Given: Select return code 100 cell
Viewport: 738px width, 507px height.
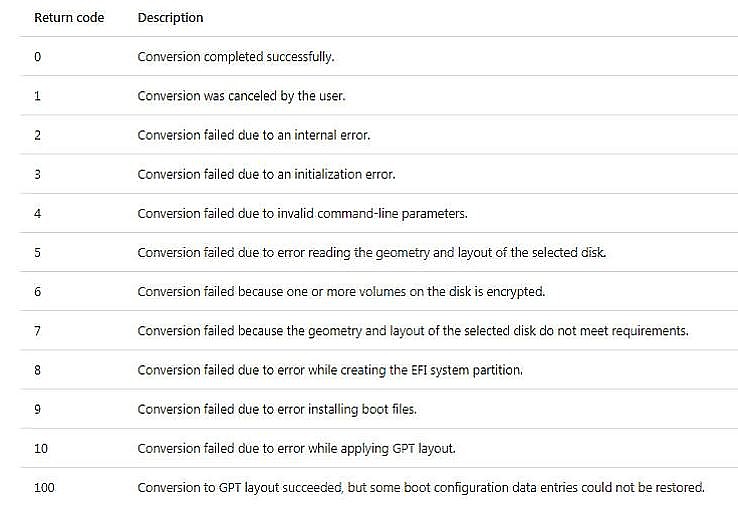Looking at the screenshot, I should pyautogui.click(x=44, y=487).
